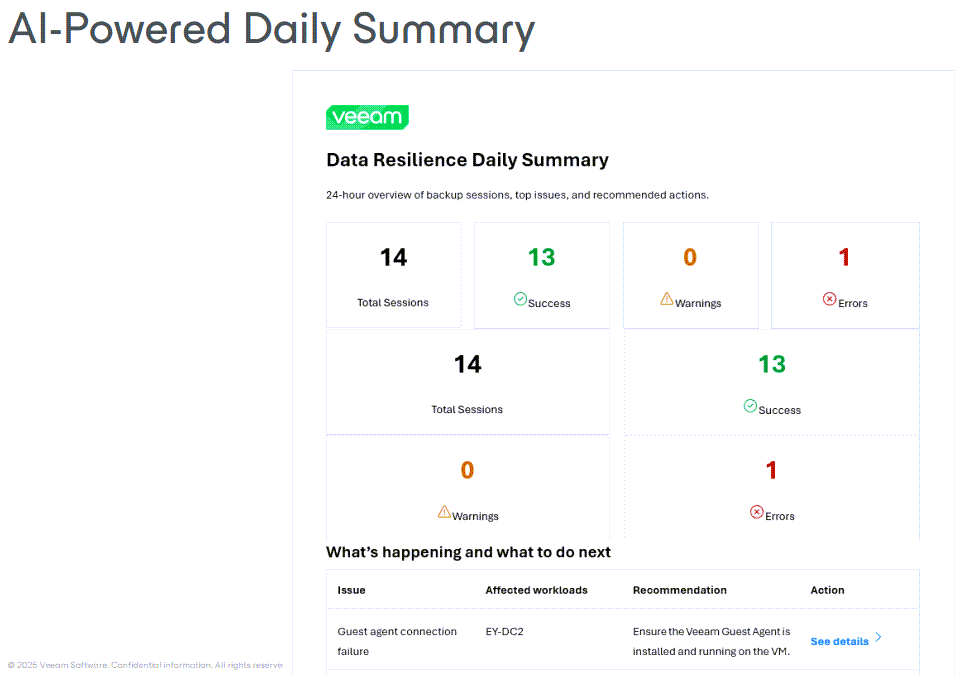Click the green 13 in the small Success card
The height and width of the screenshot is (681, 973).
(541, 257)
